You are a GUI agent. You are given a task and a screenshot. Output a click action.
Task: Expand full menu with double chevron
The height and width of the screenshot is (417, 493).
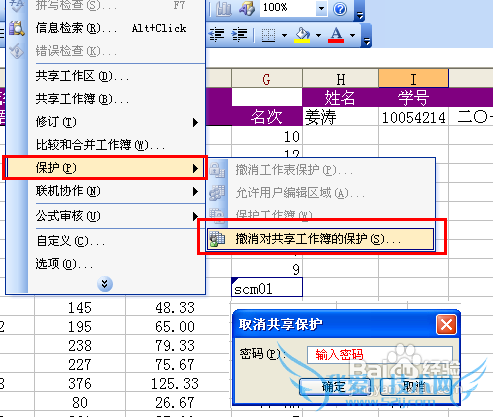(x=105, y=284)
